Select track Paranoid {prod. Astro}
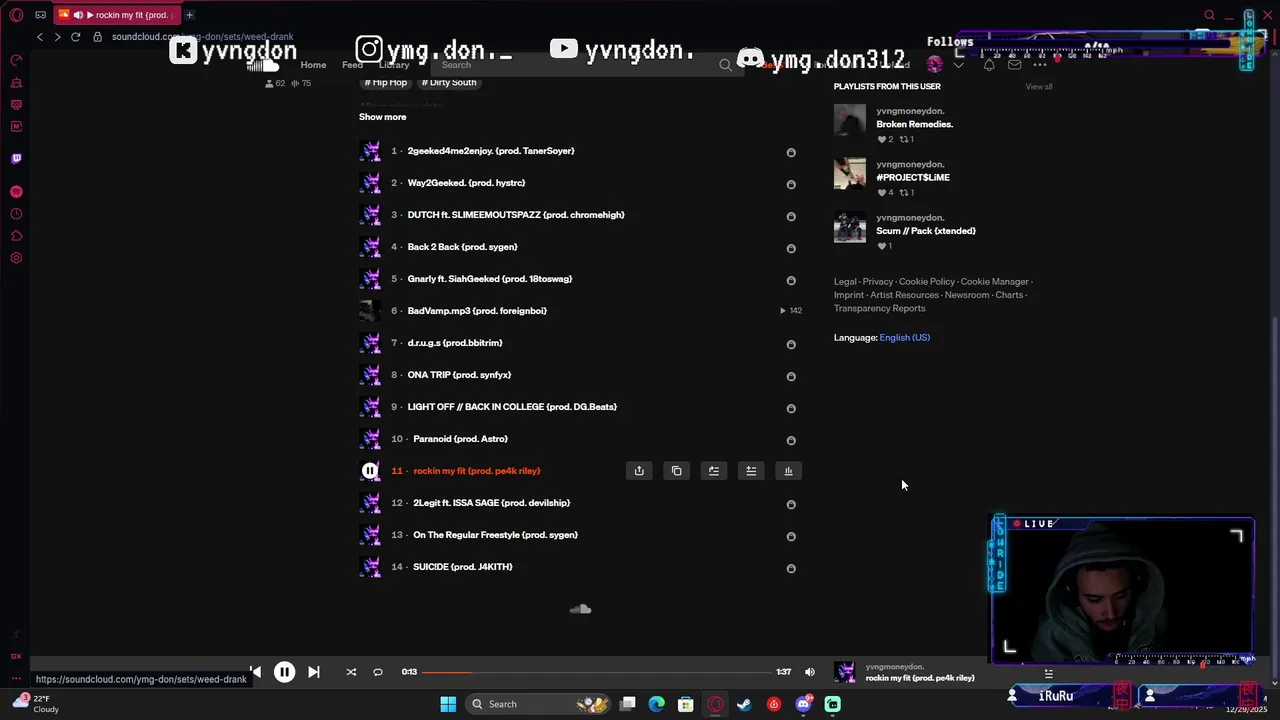Screen dimensions: 1280x720 click(x=460, y=439)
